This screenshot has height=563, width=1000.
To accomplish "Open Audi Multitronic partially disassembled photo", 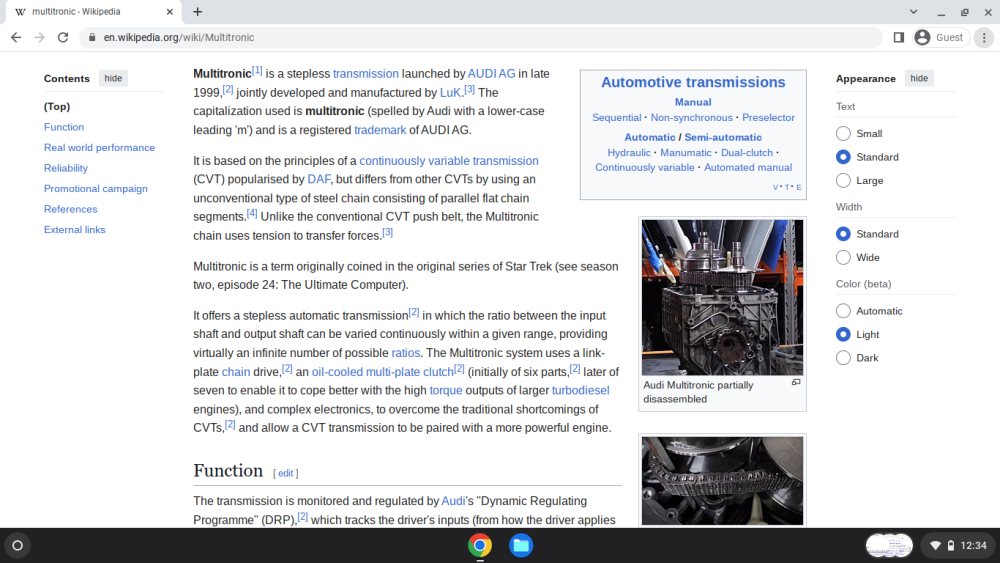I will click(x=722, y=297).
